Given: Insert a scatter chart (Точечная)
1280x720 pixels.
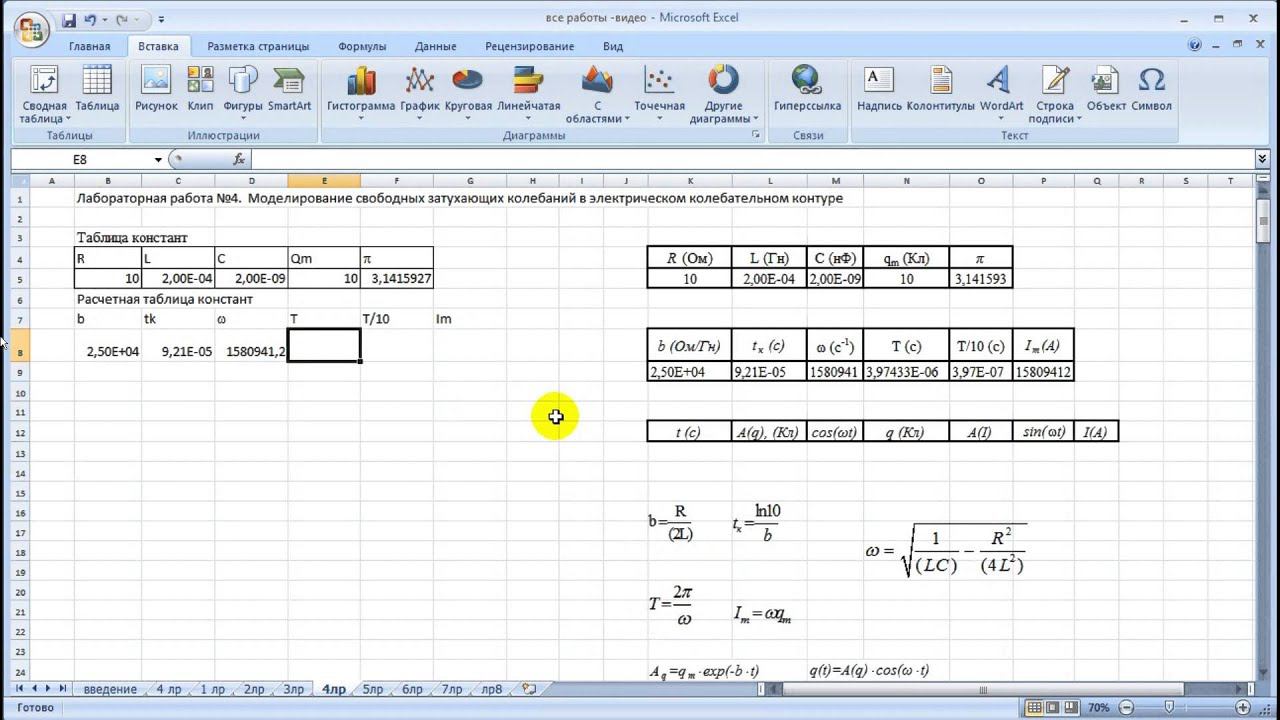Looking at the screenshot, I should click(659, 94).
